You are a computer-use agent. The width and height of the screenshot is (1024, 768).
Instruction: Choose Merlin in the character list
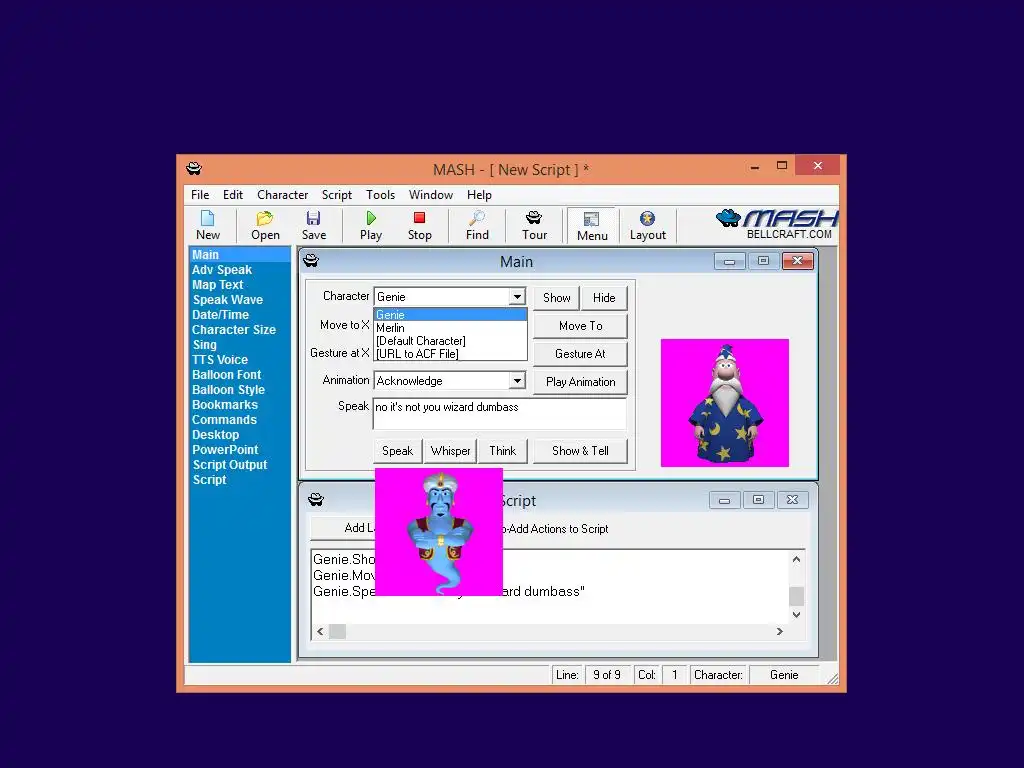(x=451, y=328)
